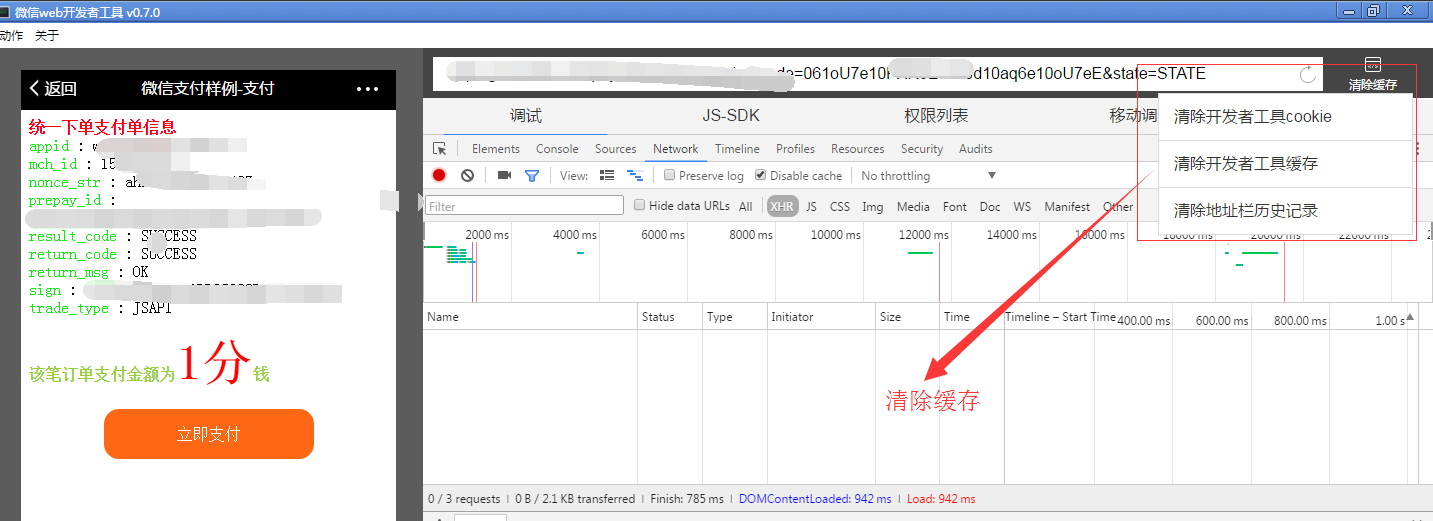1433x521 pixels.
Task: Clear the network log
Action: click(467, 175)
